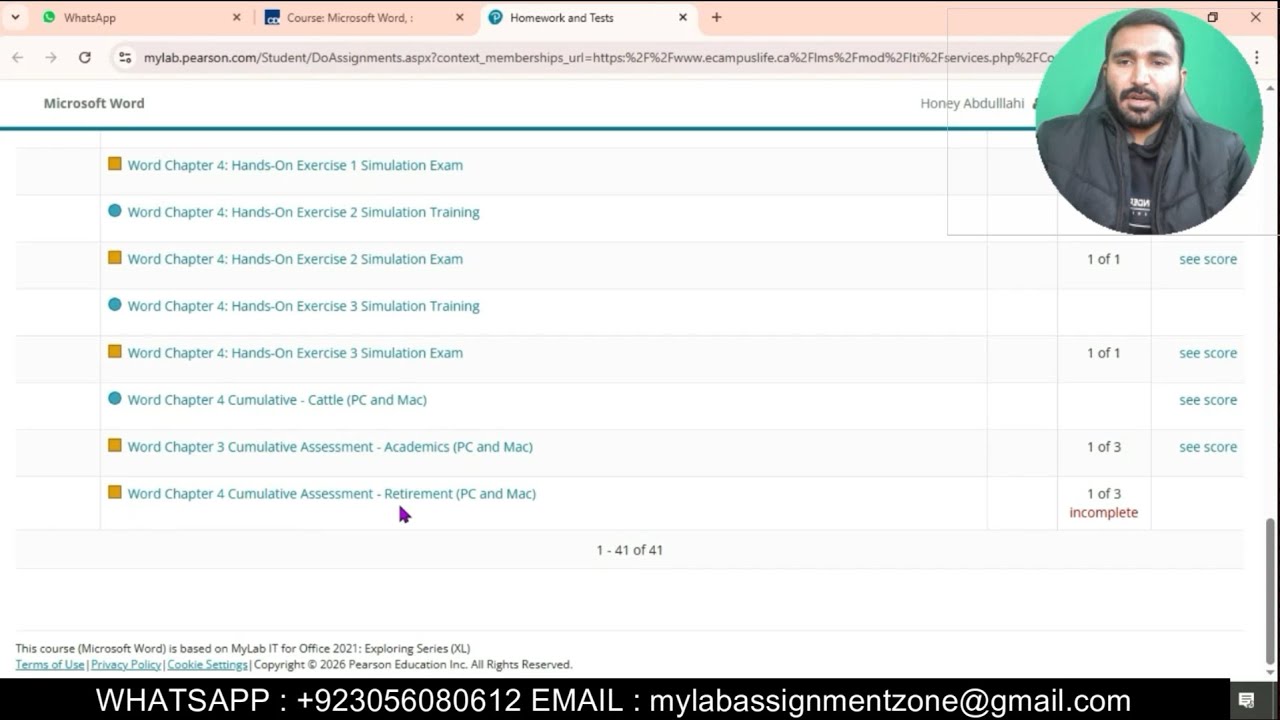Open the Chrome three-dot menu
Image resolution: width=1280 pixels, height=720 pixels.
(x=1257, y=58)
